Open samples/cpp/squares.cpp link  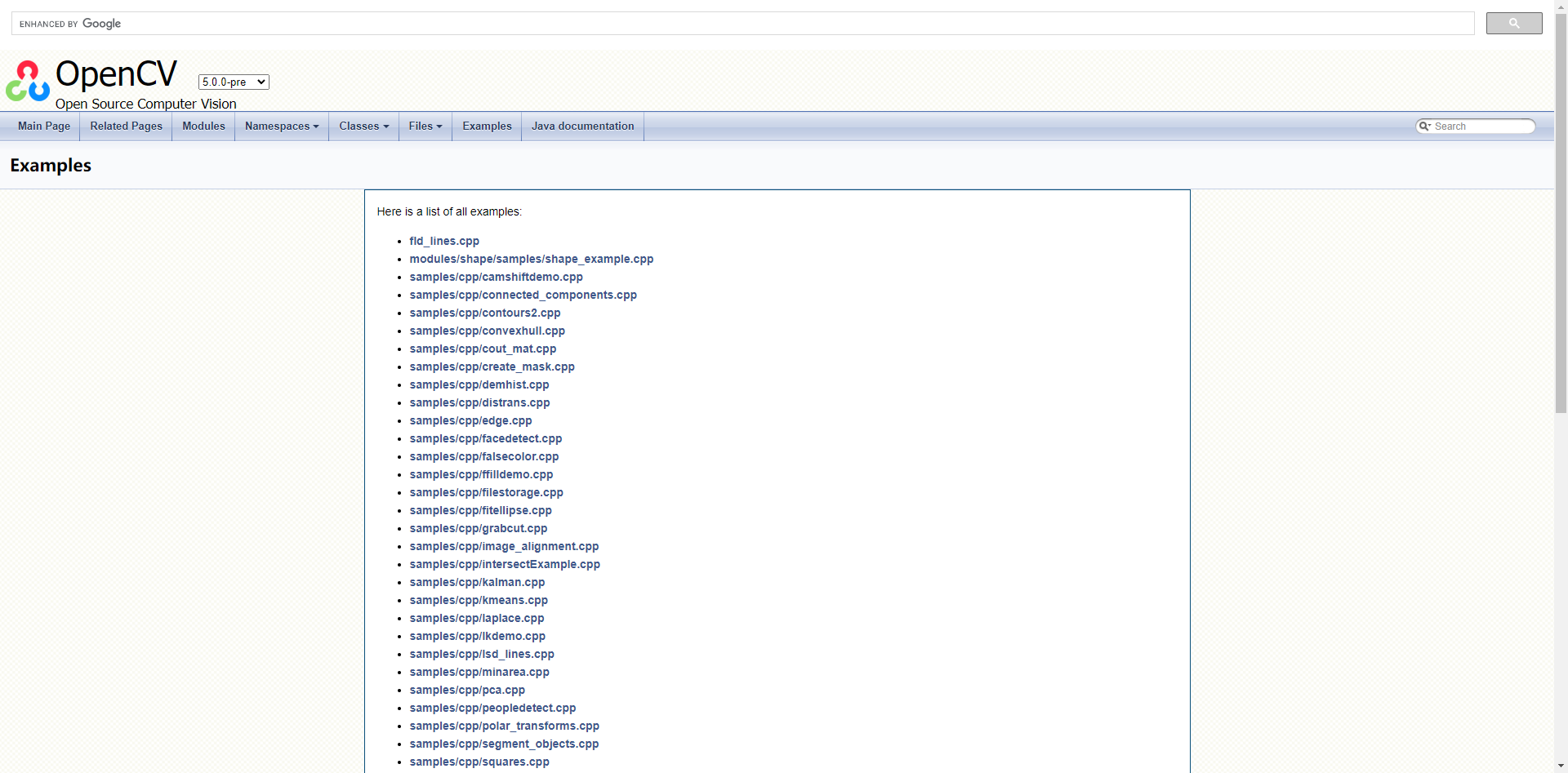point(479,762)
